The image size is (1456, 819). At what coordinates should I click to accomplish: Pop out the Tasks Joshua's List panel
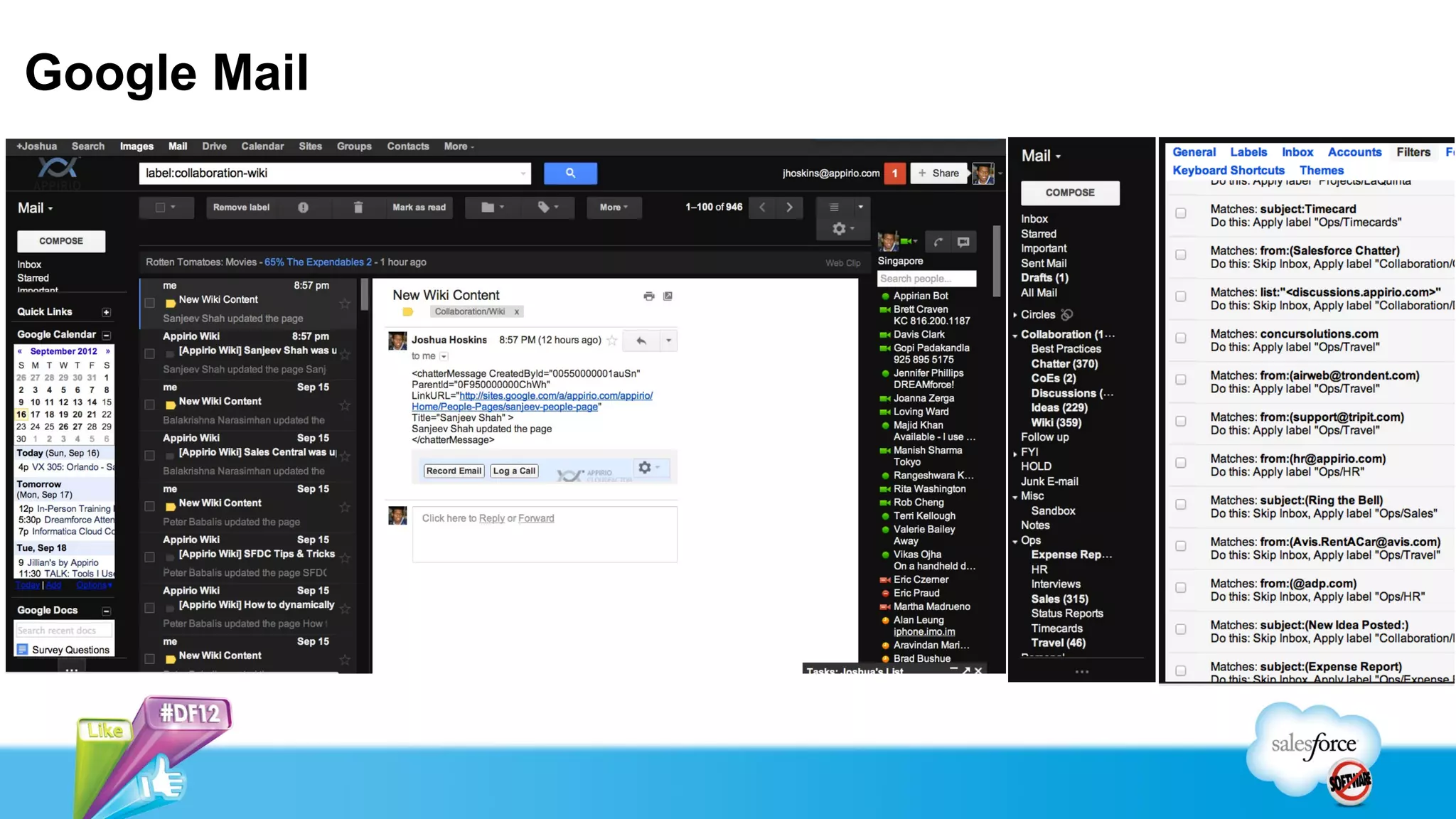(966, 670)
